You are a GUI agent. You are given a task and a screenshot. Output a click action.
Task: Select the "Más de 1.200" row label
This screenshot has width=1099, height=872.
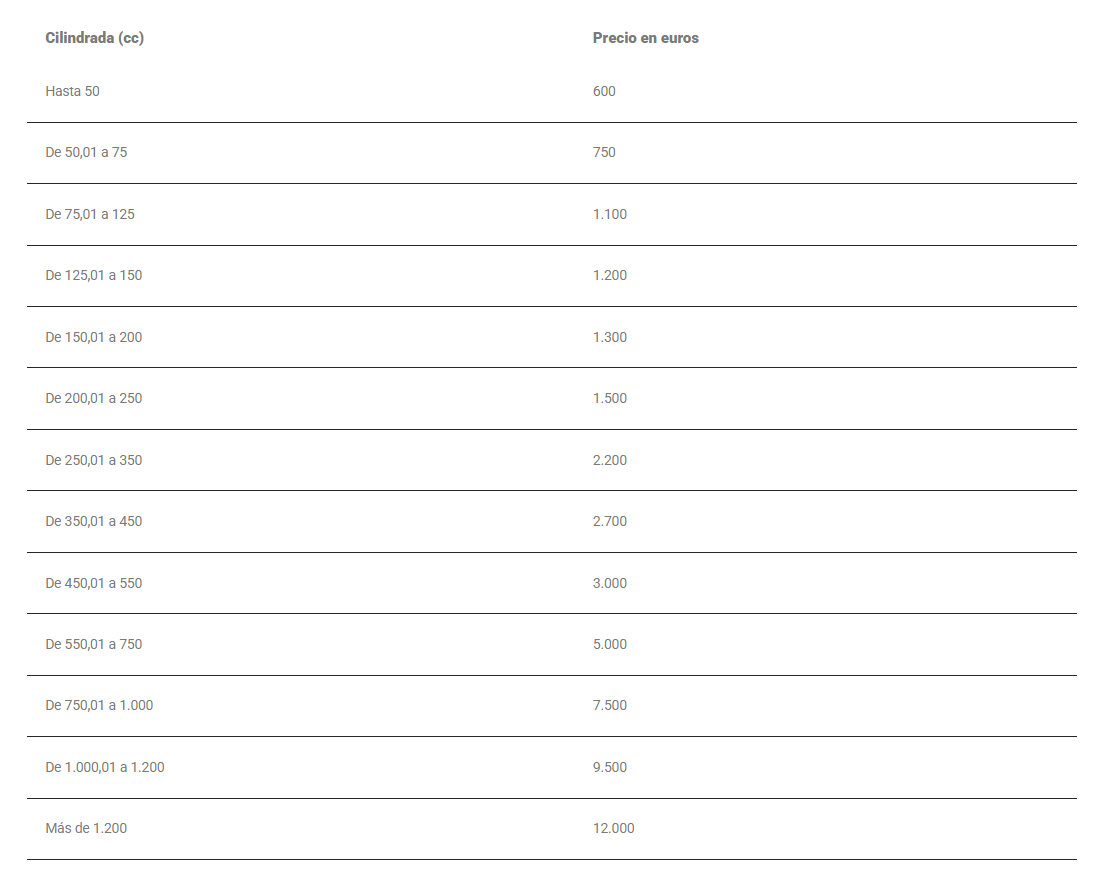[x=86, y=828]
